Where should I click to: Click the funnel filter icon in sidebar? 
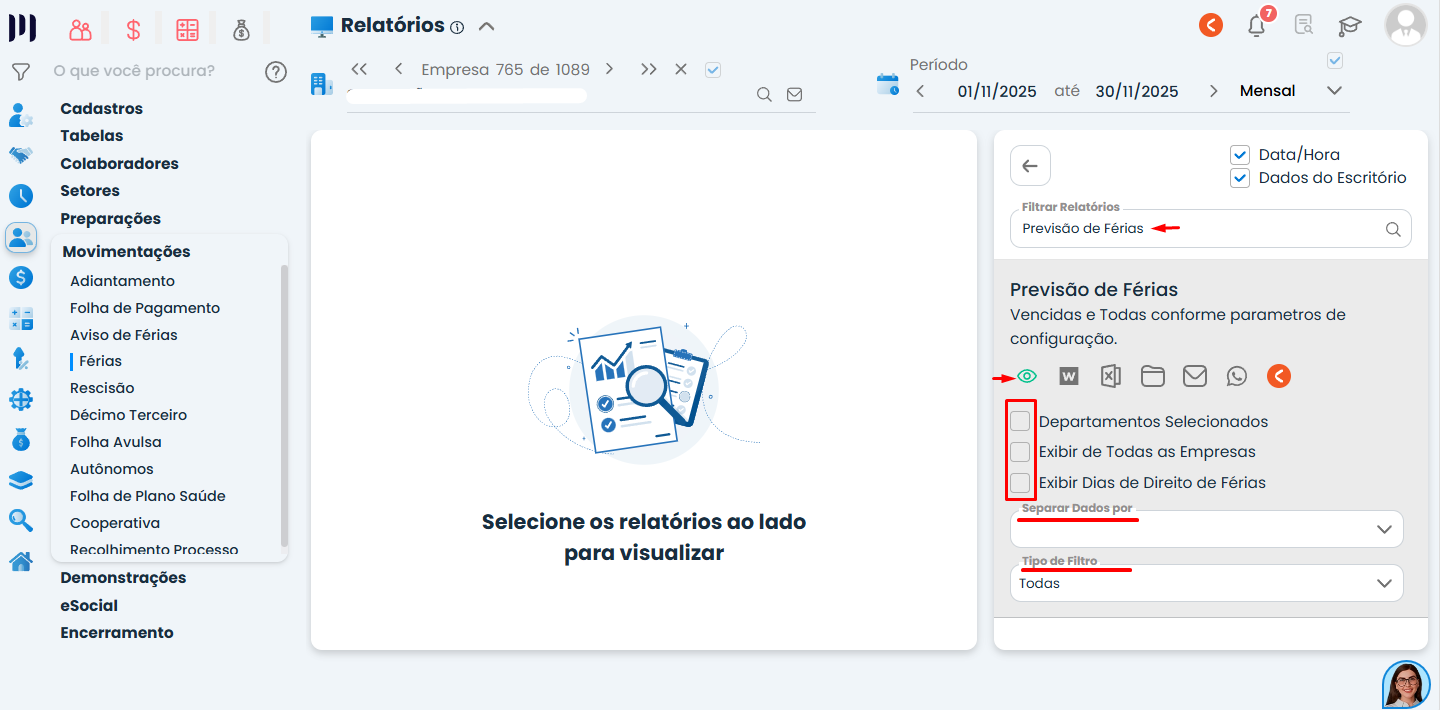click(x=20, y=72)
